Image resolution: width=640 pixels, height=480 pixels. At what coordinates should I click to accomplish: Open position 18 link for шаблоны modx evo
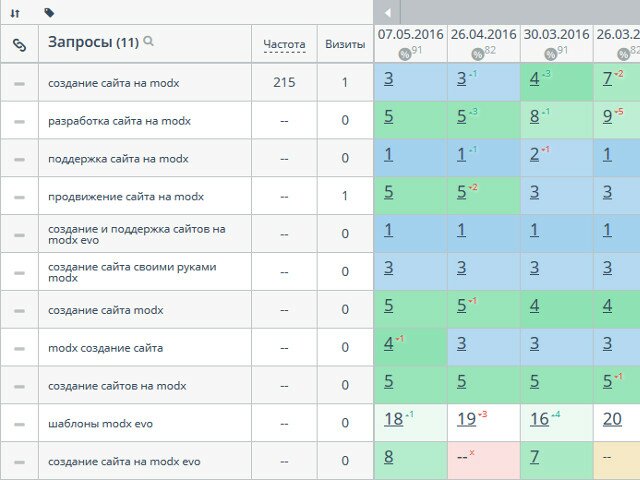click(393, 419)
